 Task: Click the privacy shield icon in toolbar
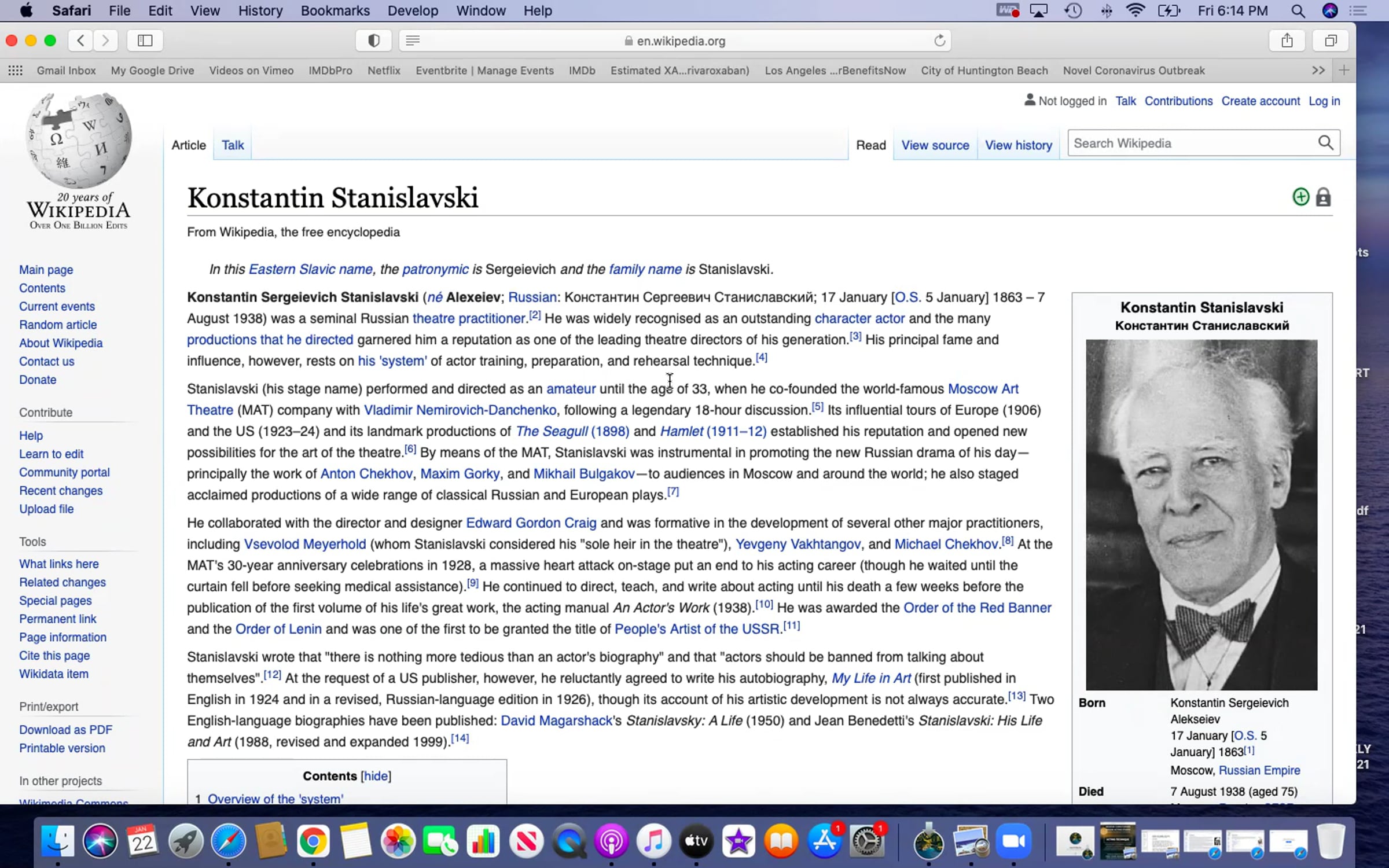[374, 41]
